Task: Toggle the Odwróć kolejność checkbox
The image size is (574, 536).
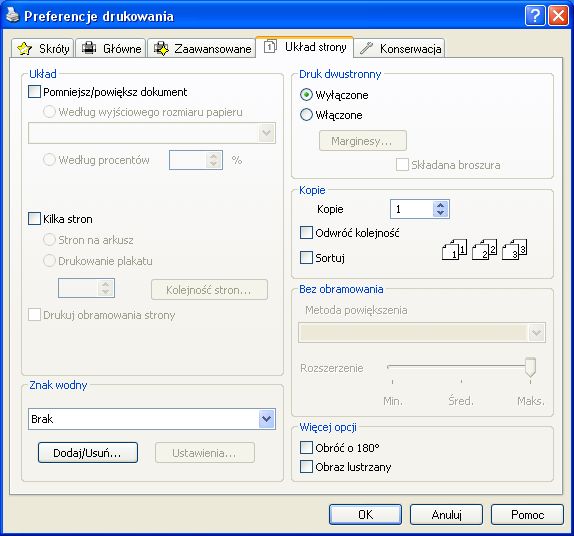Action: 306,232
